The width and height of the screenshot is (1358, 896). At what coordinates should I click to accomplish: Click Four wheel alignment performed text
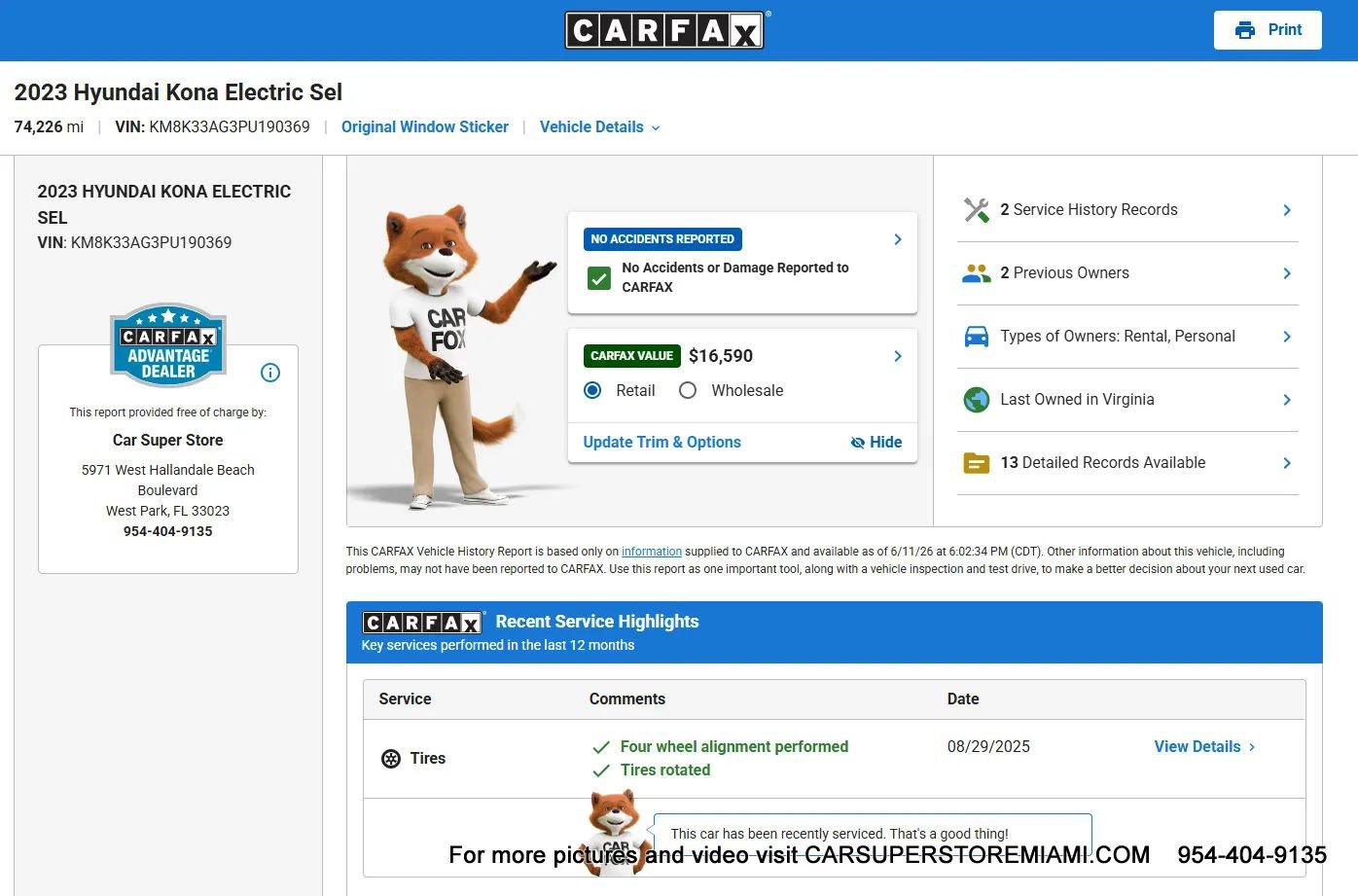[734, 747]
